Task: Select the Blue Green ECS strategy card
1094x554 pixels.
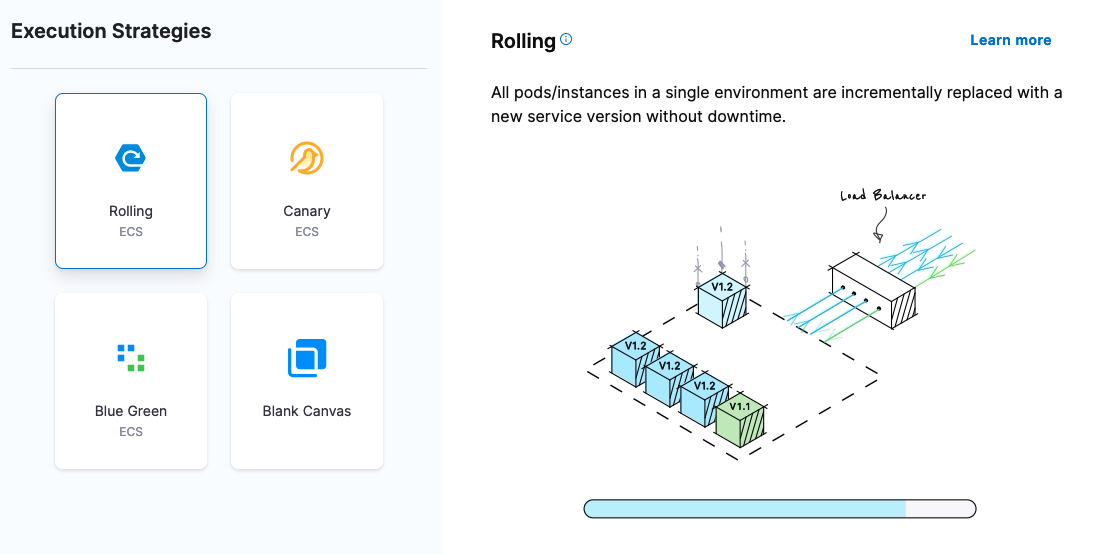Action: point(131,381)
